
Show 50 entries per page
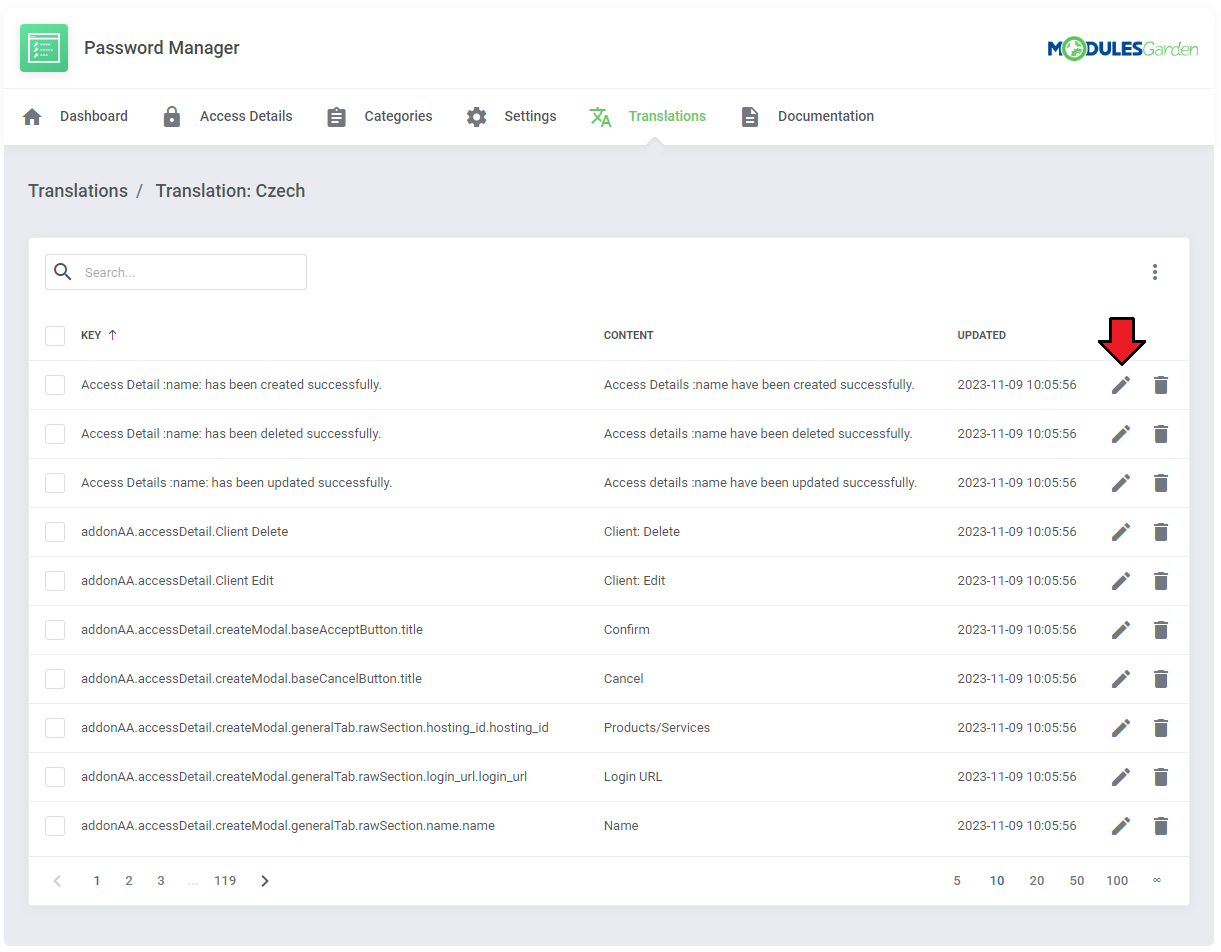(1077, 881)
